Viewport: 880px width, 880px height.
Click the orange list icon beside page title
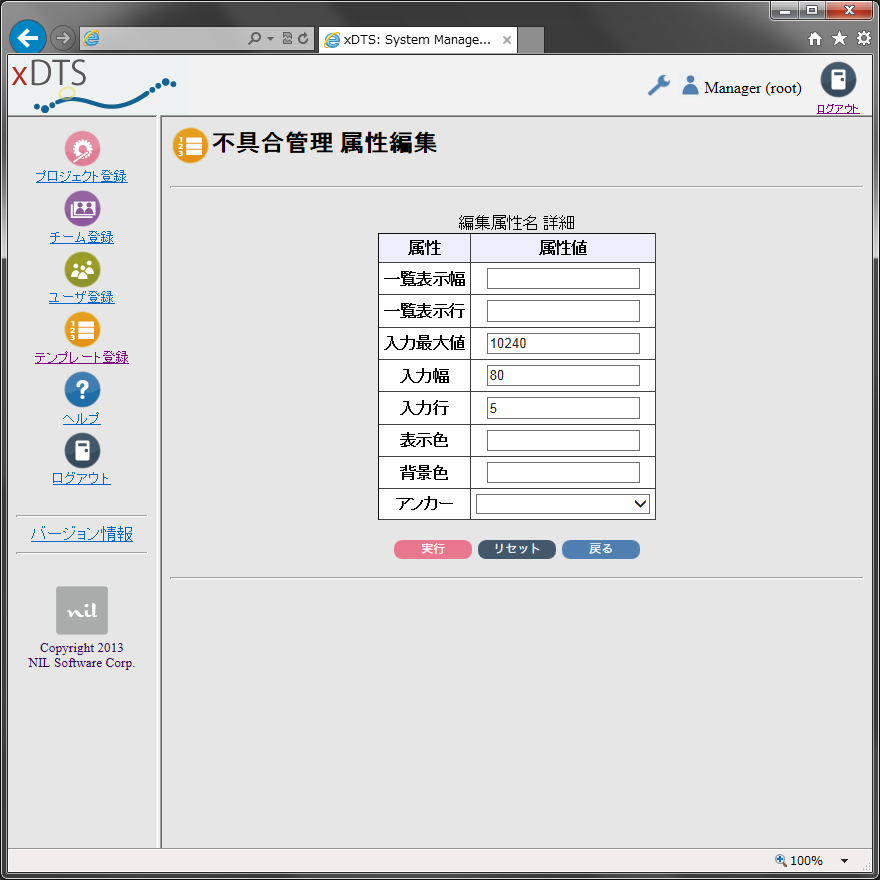pyautogui.click(x=190, y=145)
